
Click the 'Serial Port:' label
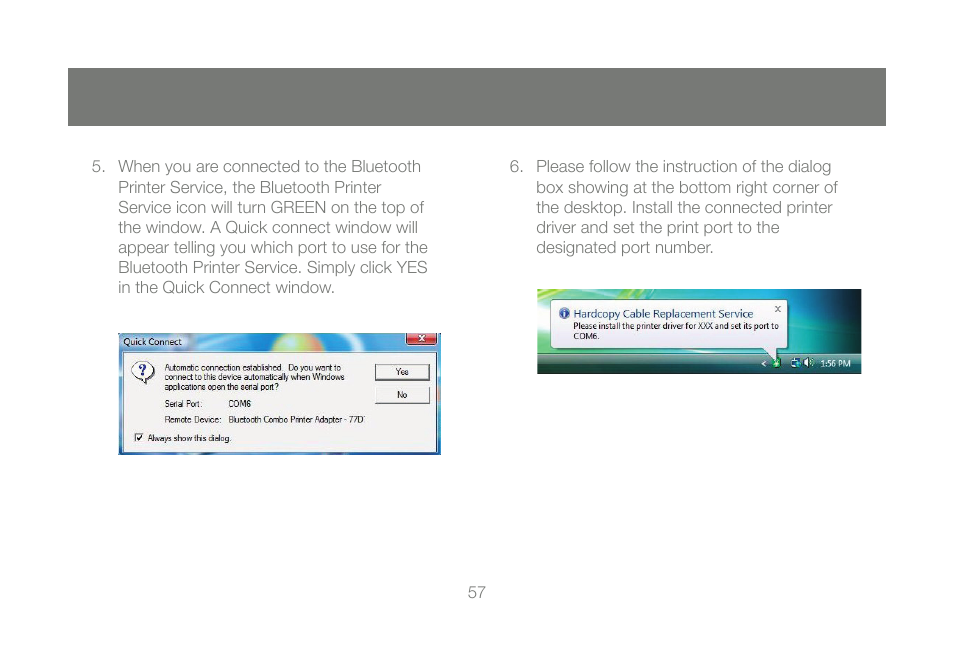click(183, 403)
